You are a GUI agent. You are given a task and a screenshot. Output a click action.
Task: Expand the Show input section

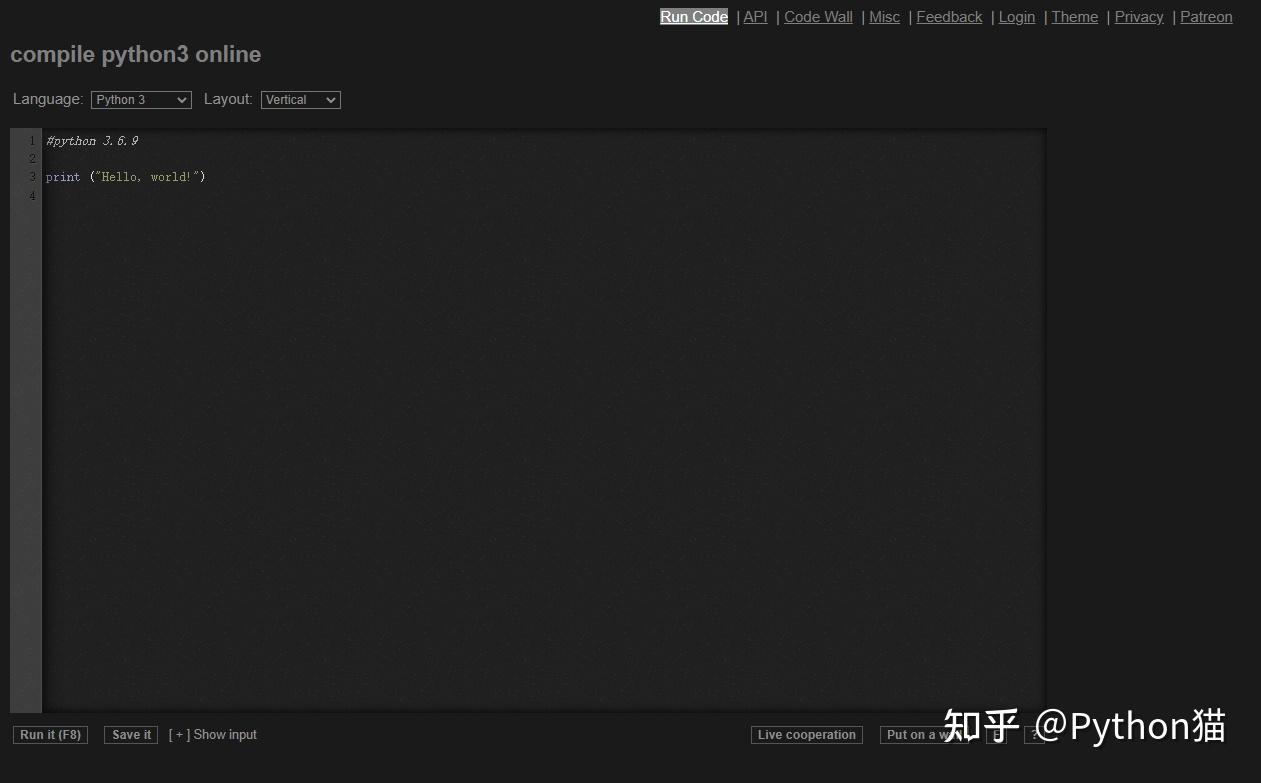coord(213,734)
